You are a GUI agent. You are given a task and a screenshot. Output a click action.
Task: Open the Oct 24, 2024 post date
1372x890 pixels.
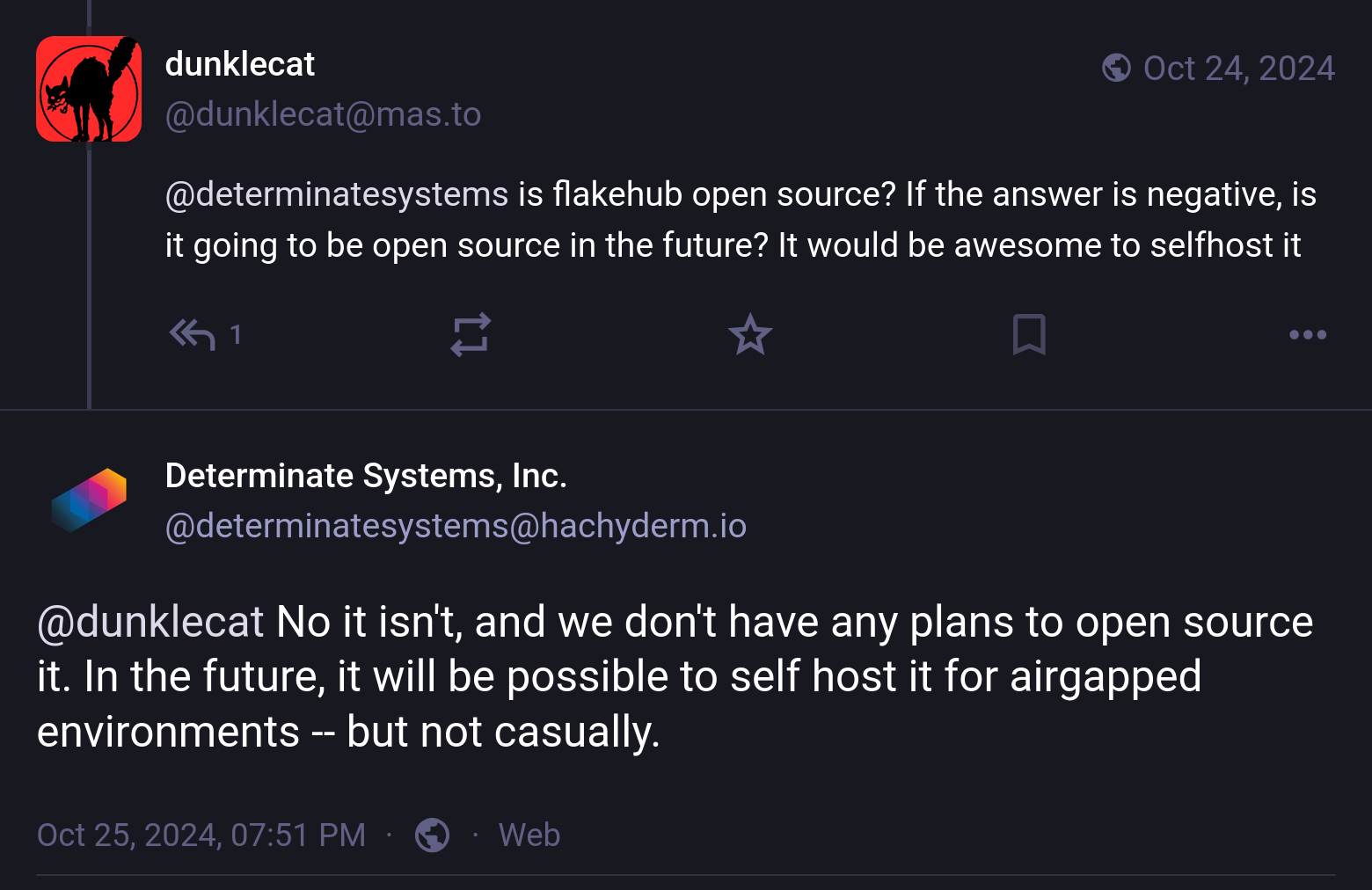pos(1238,69)
